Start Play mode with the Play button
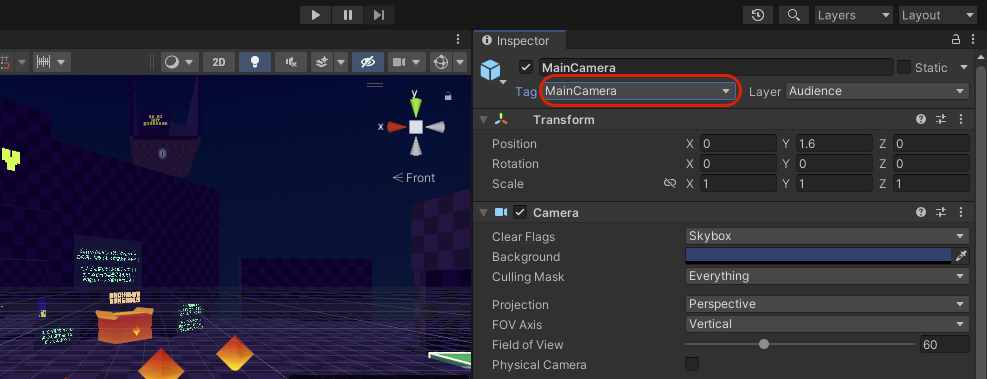Viewport: 987px width, 379px height. 316,15
